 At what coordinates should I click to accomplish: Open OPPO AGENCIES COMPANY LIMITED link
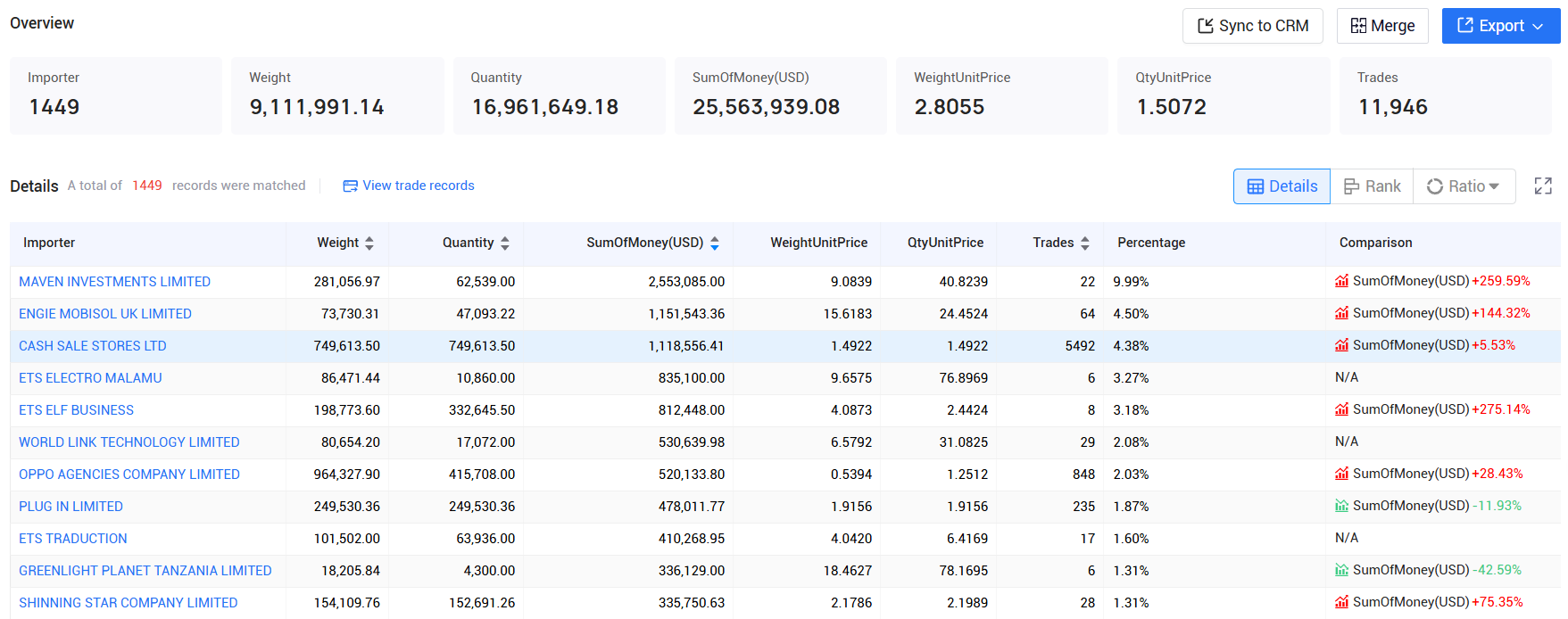(129, 475)
